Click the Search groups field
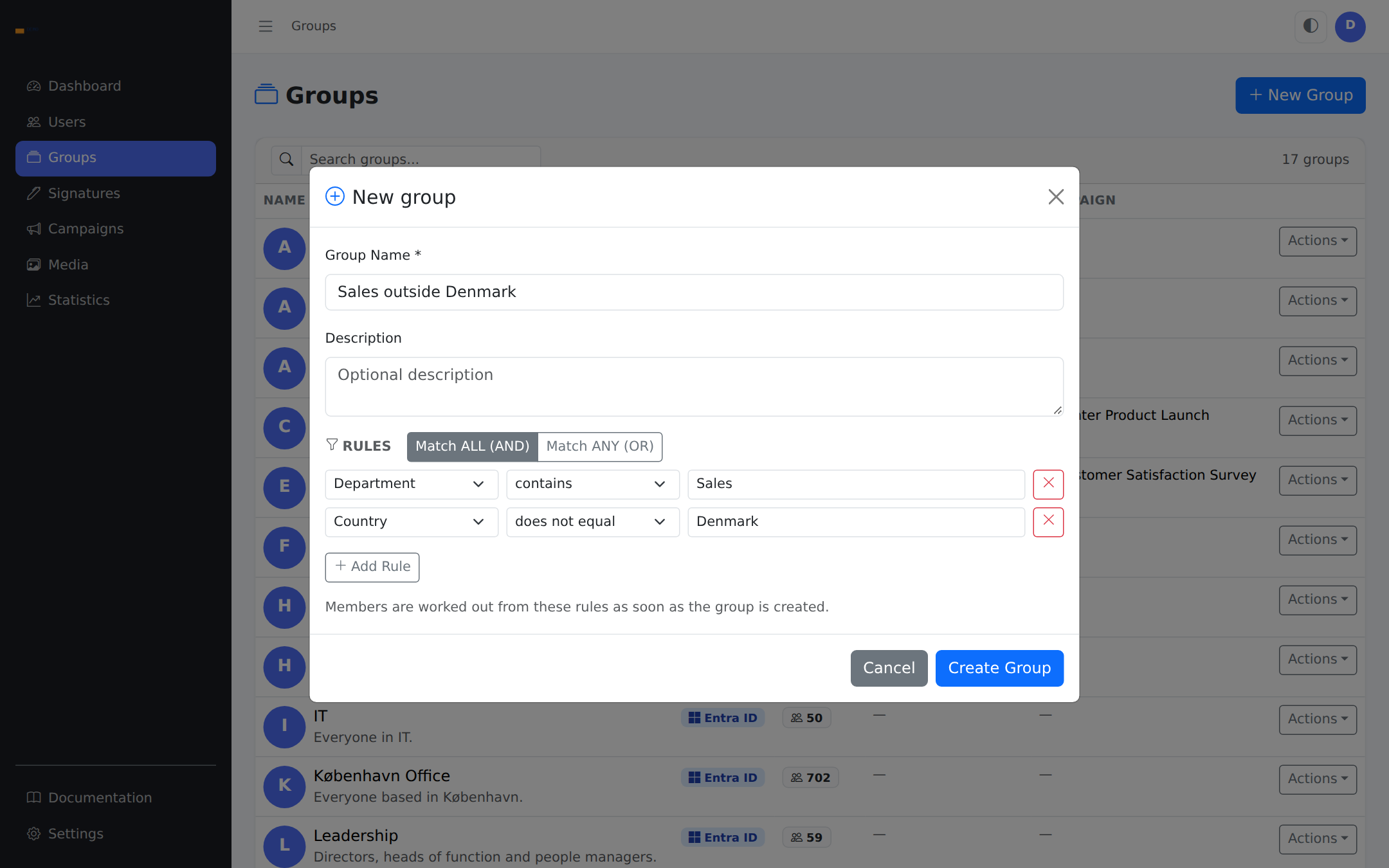The height and width of the screenshot is (868, 1389). pos(421,159)
